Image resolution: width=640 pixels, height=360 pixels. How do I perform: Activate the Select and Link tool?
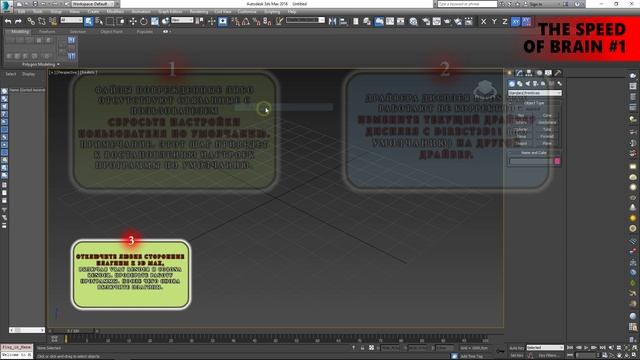coord(31,21)
